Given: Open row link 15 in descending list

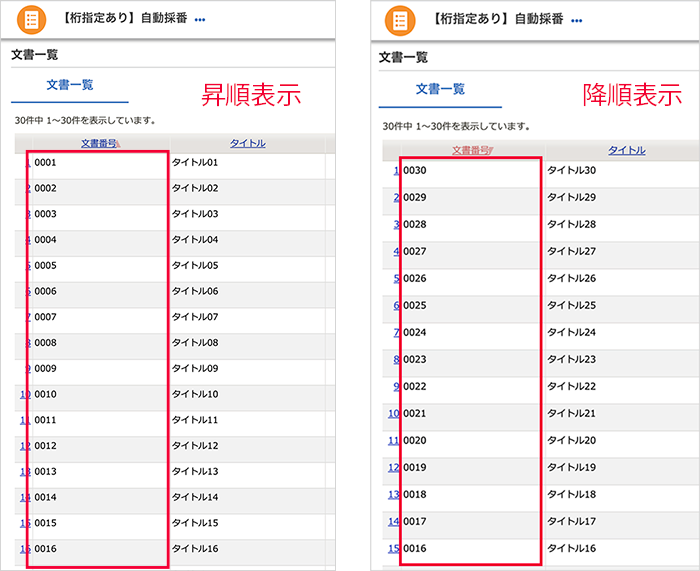Looking at the screenshot, I should (394, 548).
